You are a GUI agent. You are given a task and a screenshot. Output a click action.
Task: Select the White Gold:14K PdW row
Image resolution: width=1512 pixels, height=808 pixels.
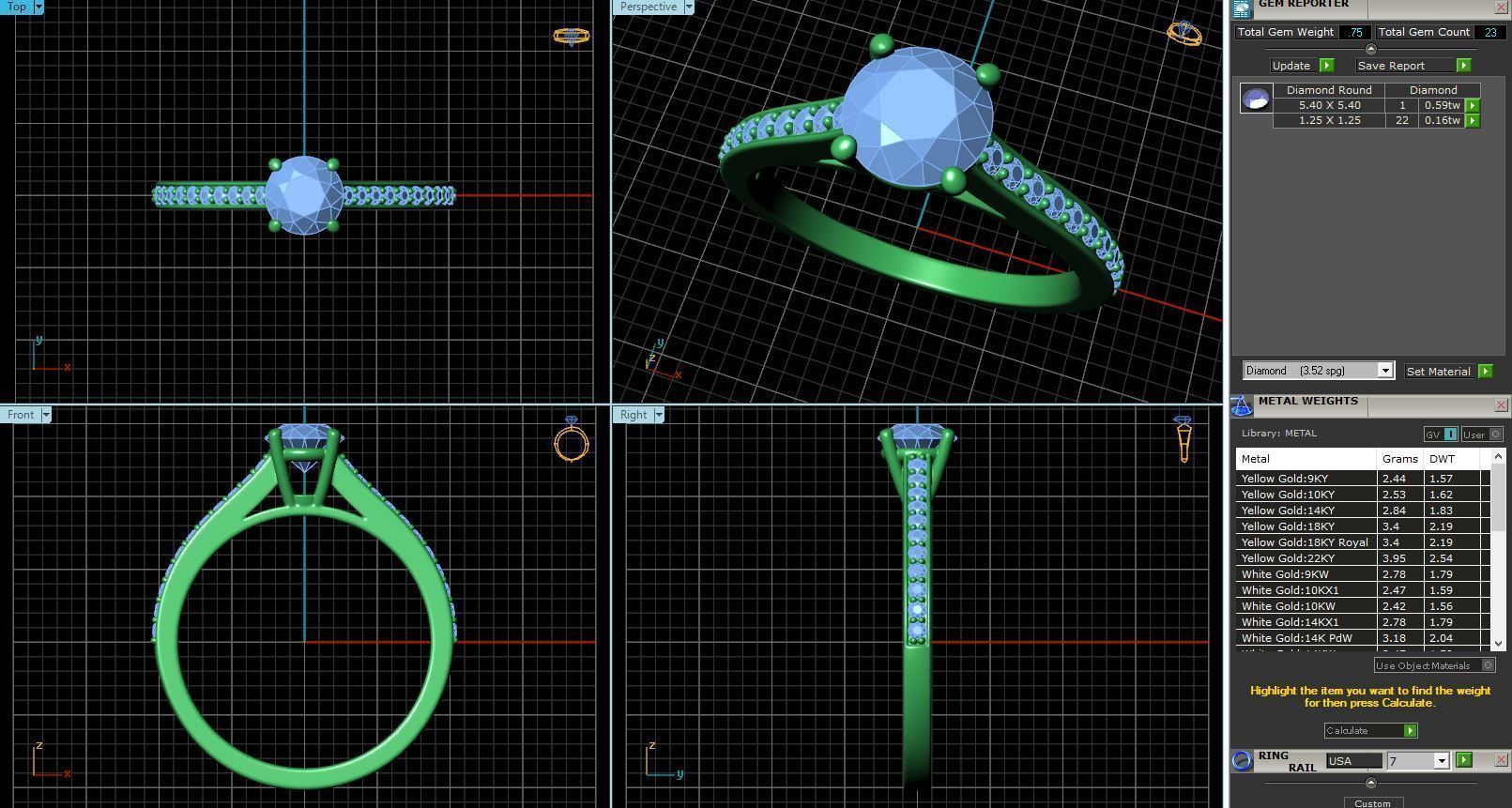[x=1363, y=638]
